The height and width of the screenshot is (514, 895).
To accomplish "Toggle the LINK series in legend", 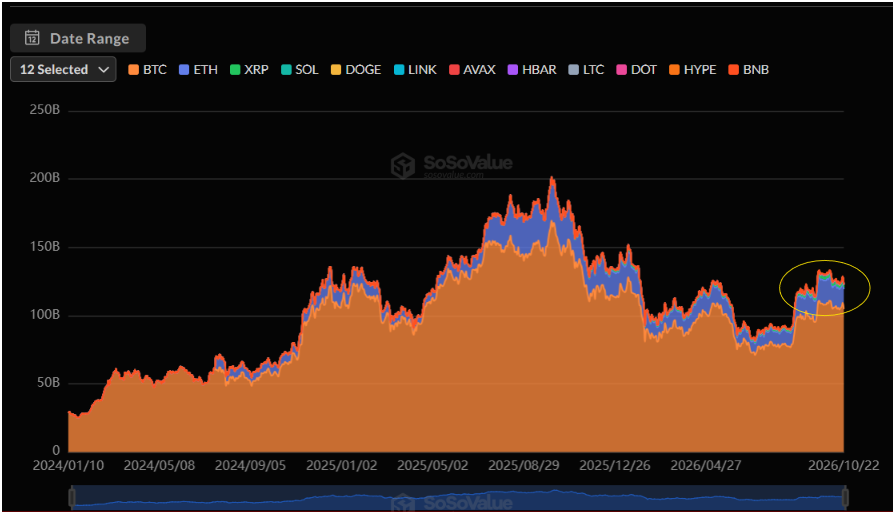I will pyautogui.click(x=415, y=70).
